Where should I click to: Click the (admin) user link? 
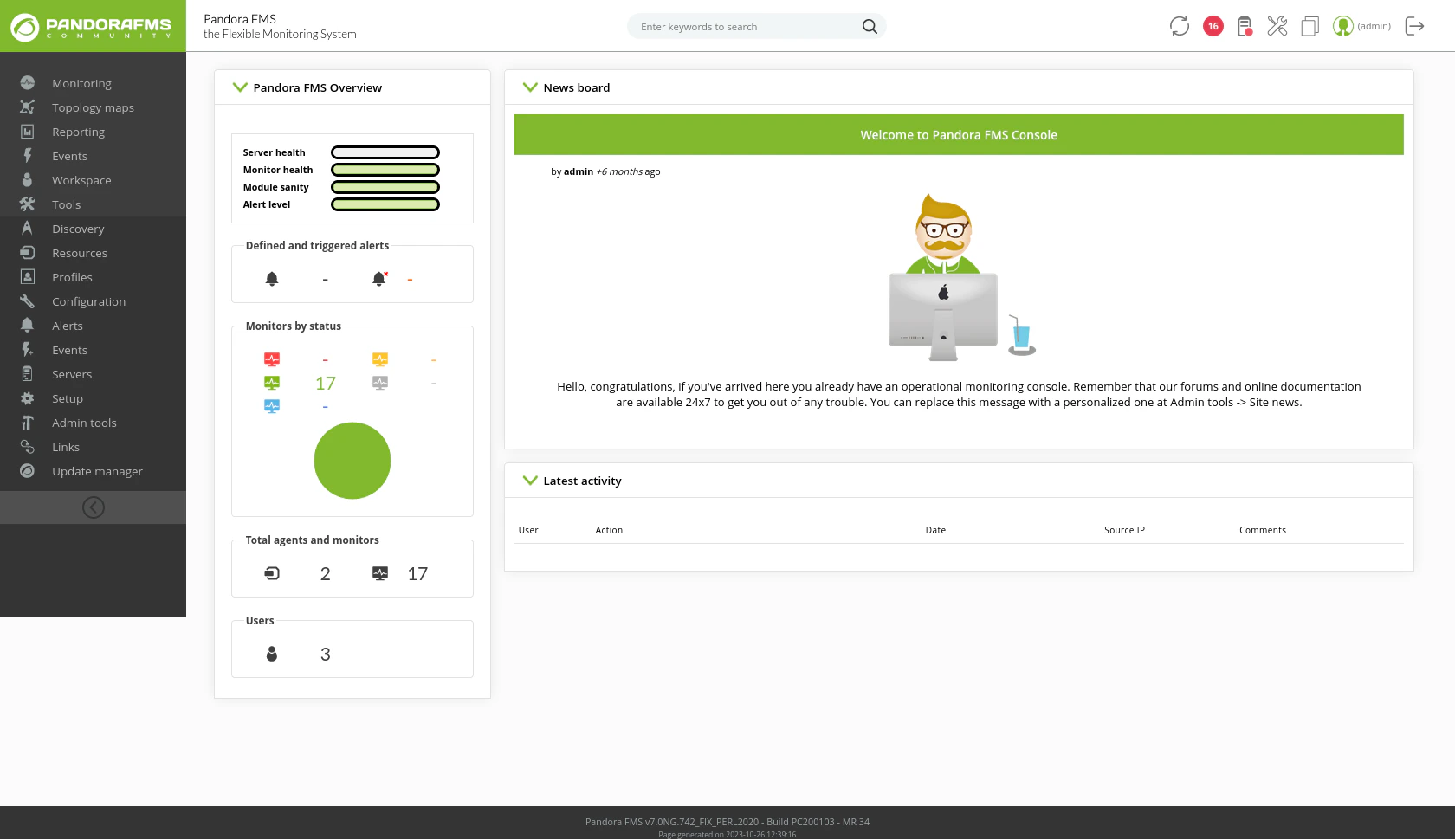1374,26
